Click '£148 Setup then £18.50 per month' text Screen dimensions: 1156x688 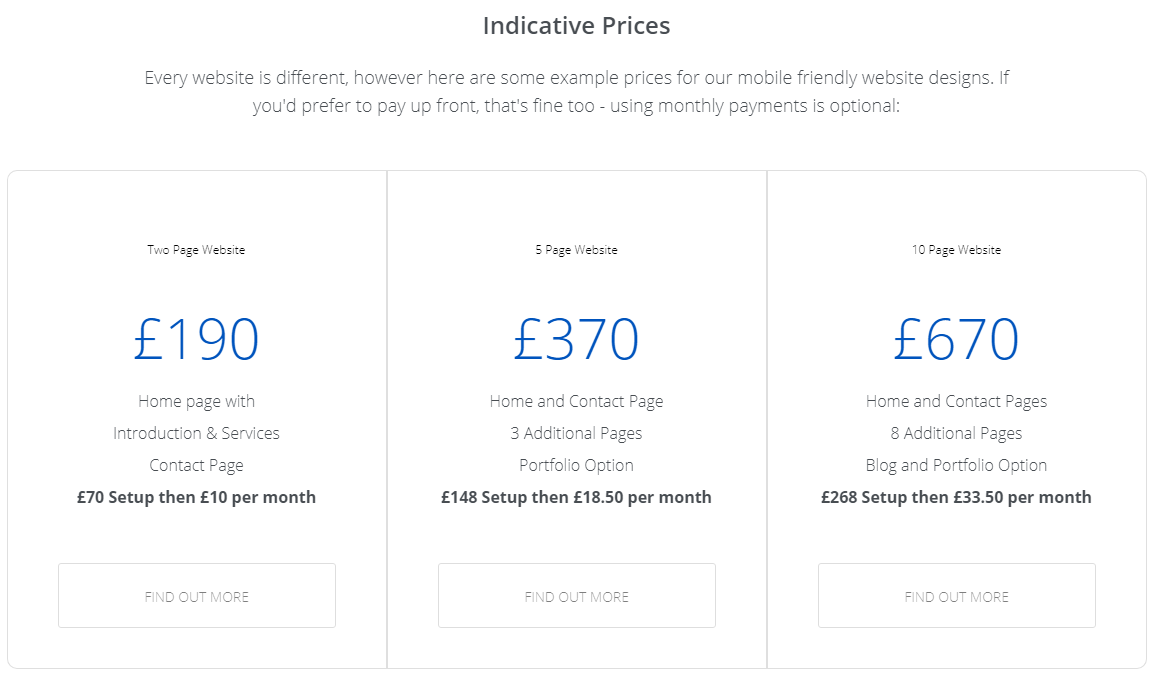tap(577, 497)
